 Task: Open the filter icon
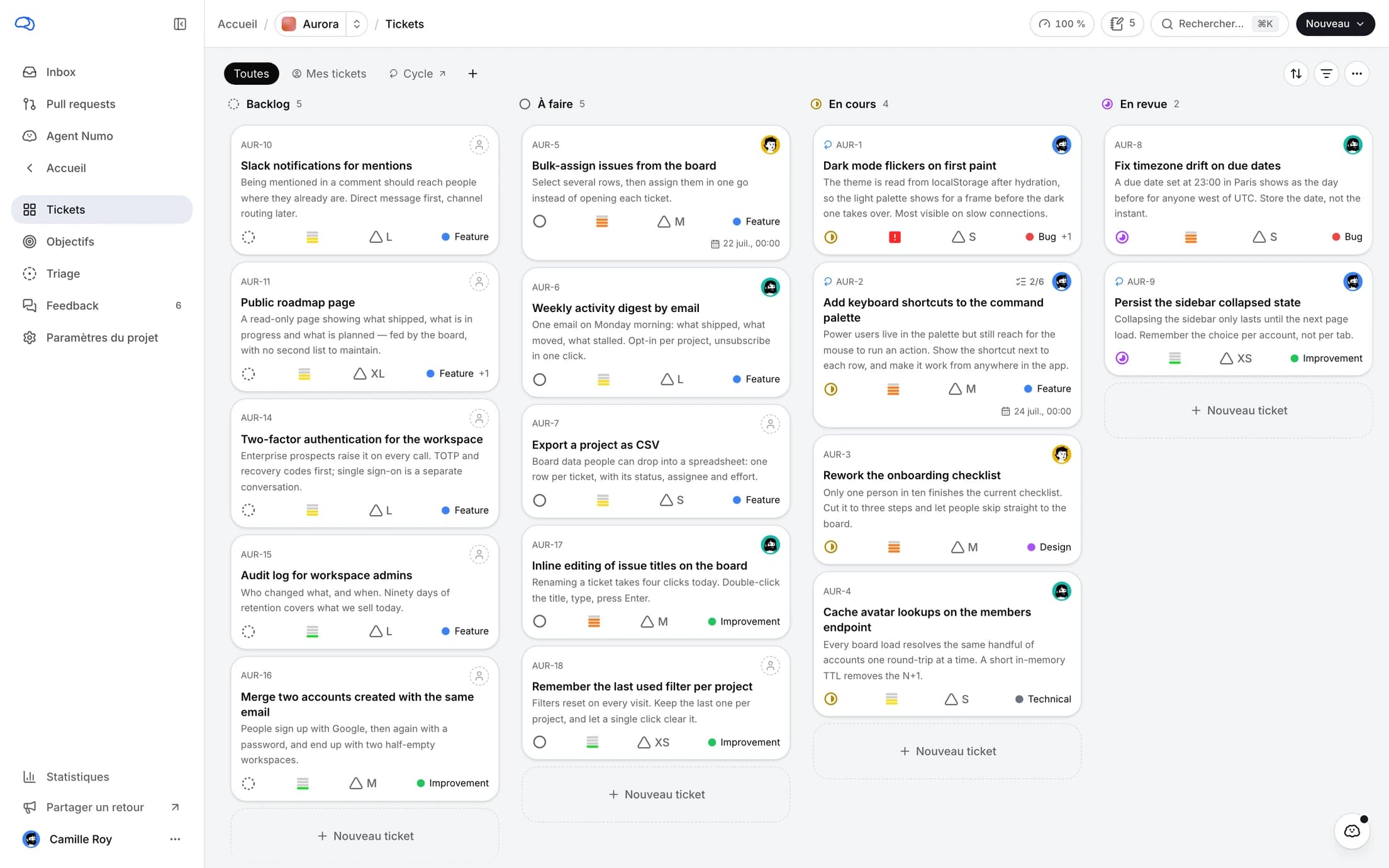coord(1326,74)
